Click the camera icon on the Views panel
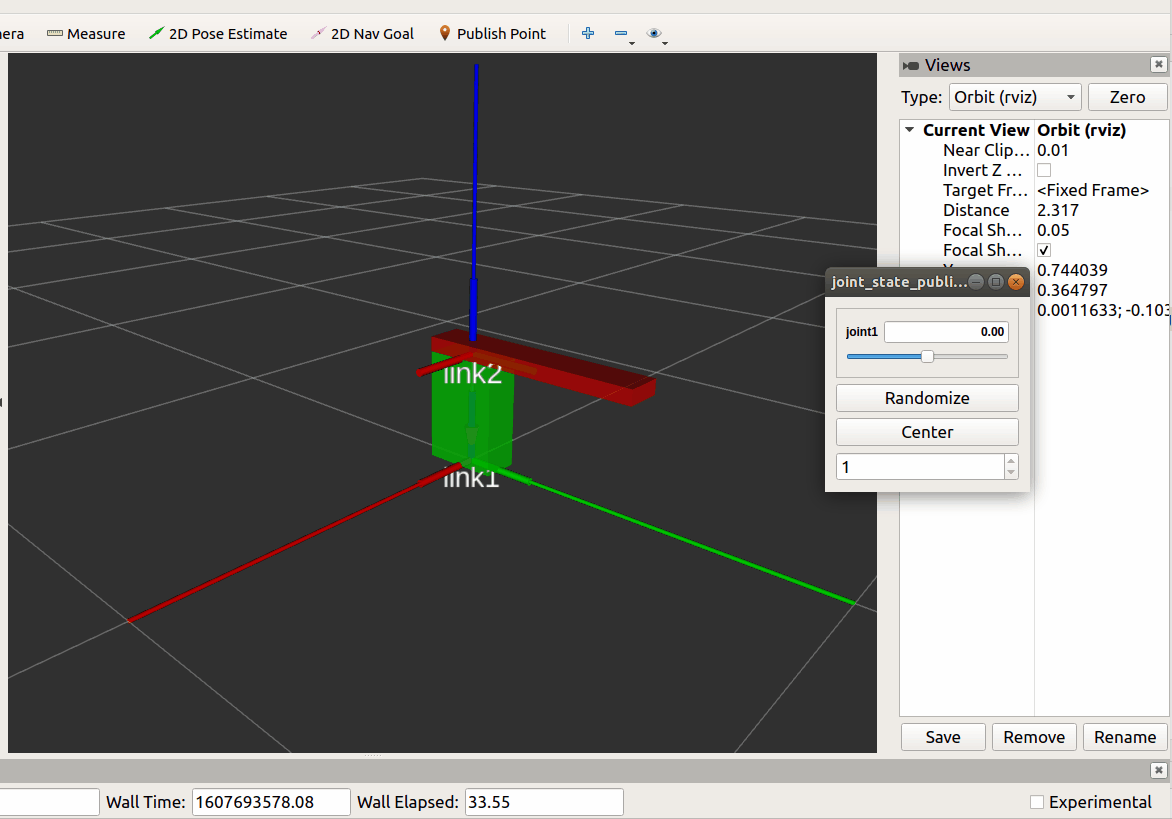 [911, 65]
